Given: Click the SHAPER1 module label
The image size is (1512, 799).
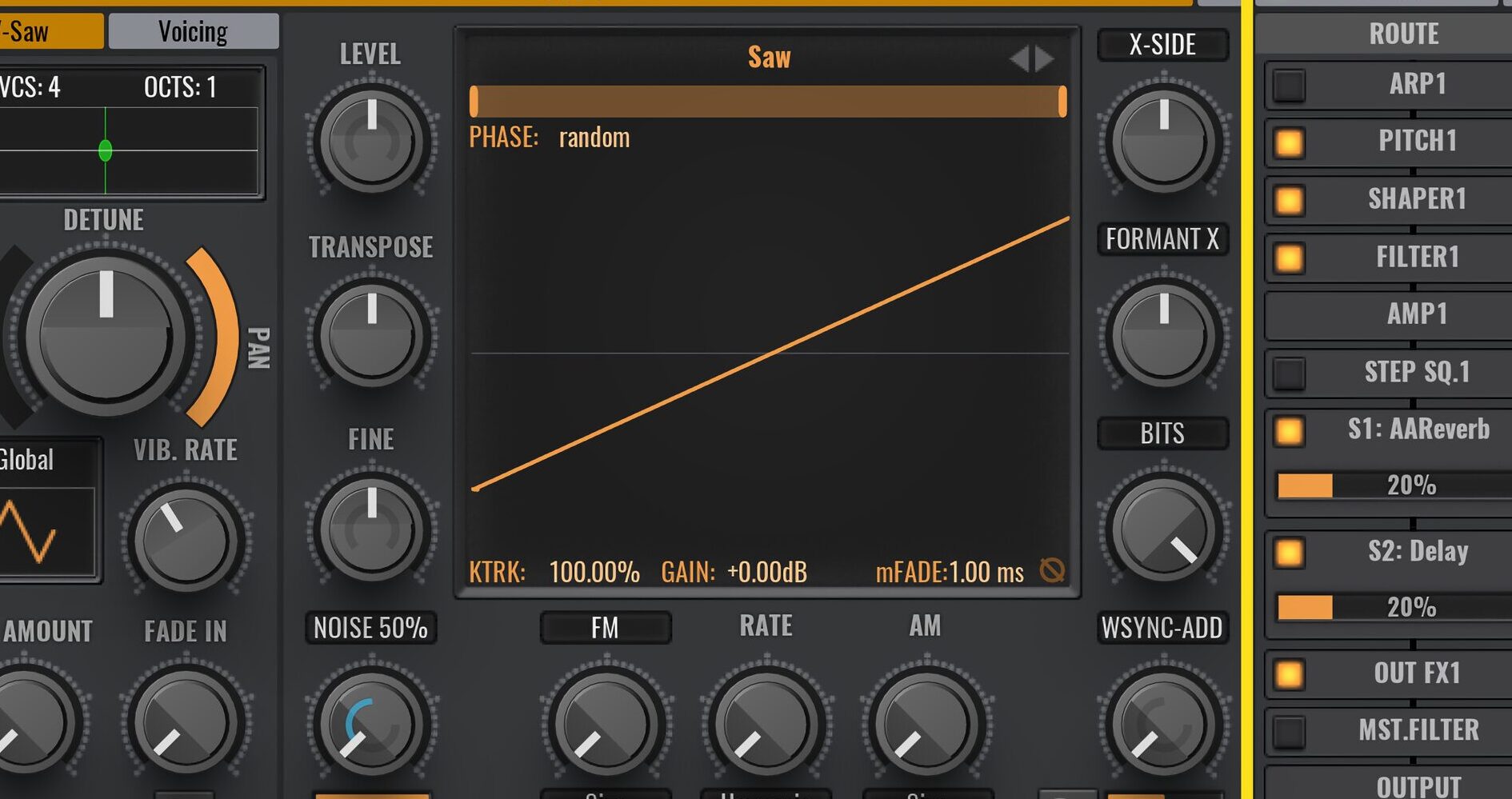Looking at the screenshot, I should point(1417,198).
